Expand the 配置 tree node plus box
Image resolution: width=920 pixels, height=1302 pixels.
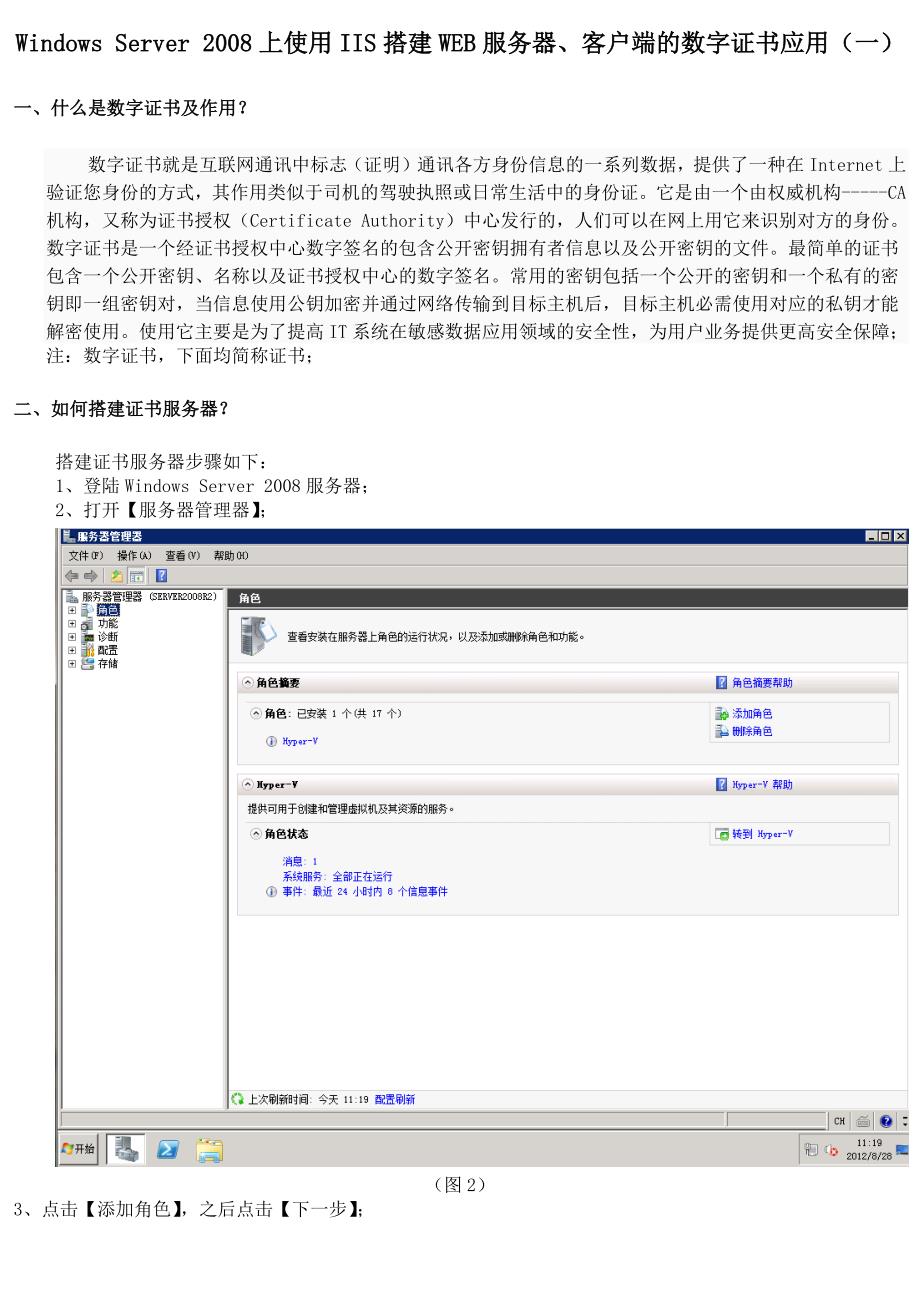72,649
